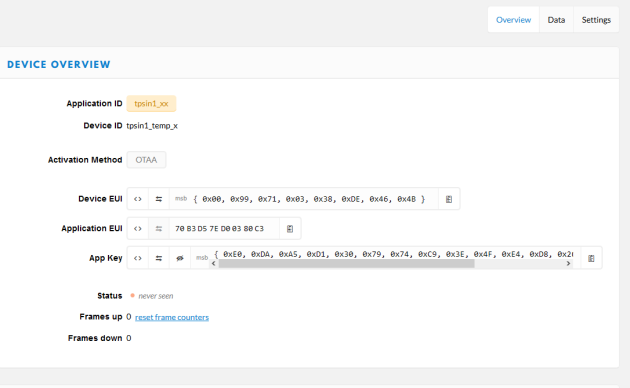630x388 pixels.
Task: Toggle Application EUI code format icon
Action: (138, 229)
